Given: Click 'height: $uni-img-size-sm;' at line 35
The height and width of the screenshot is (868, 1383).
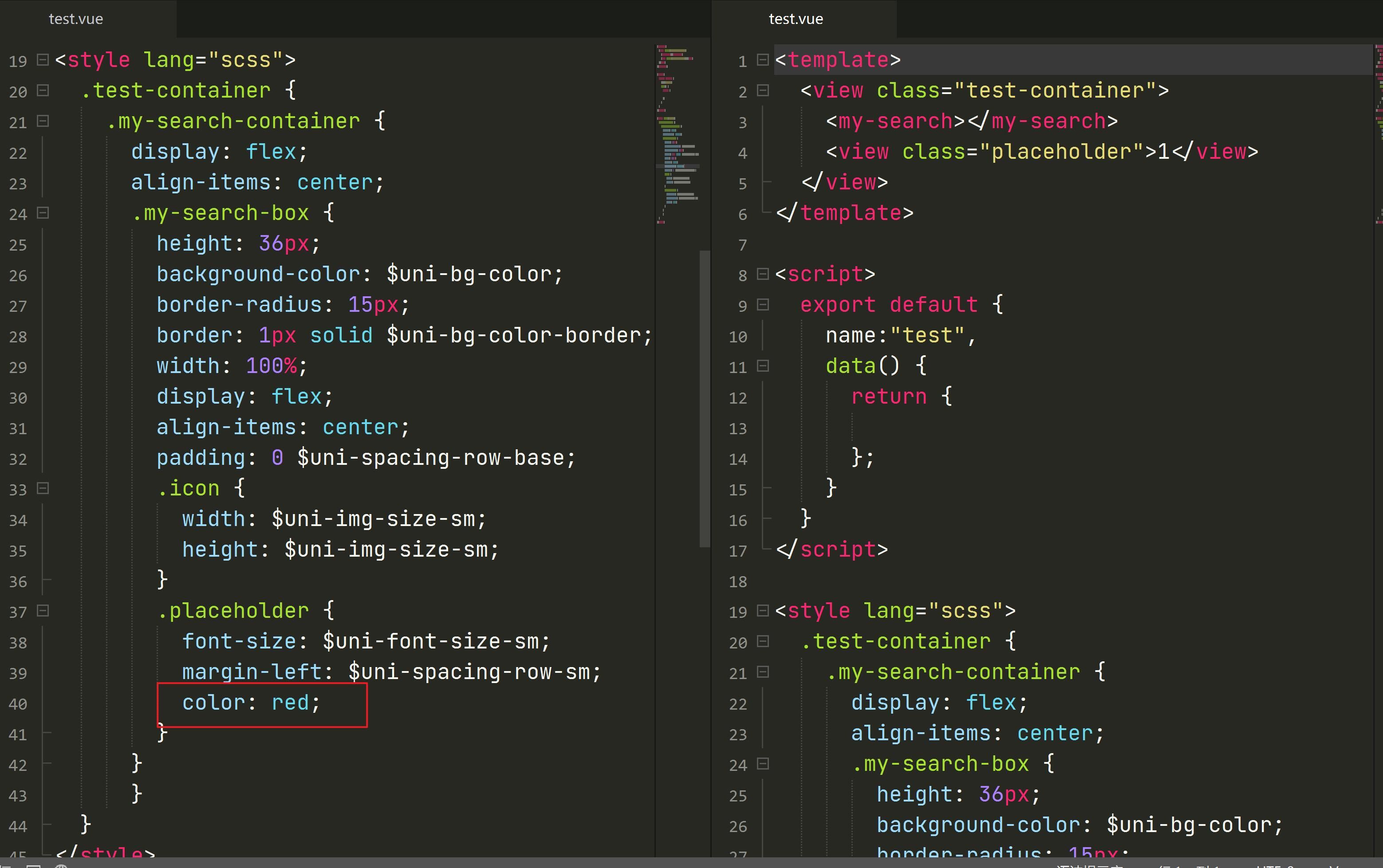Looking at the screenshot, I should [x=340, y=550].
